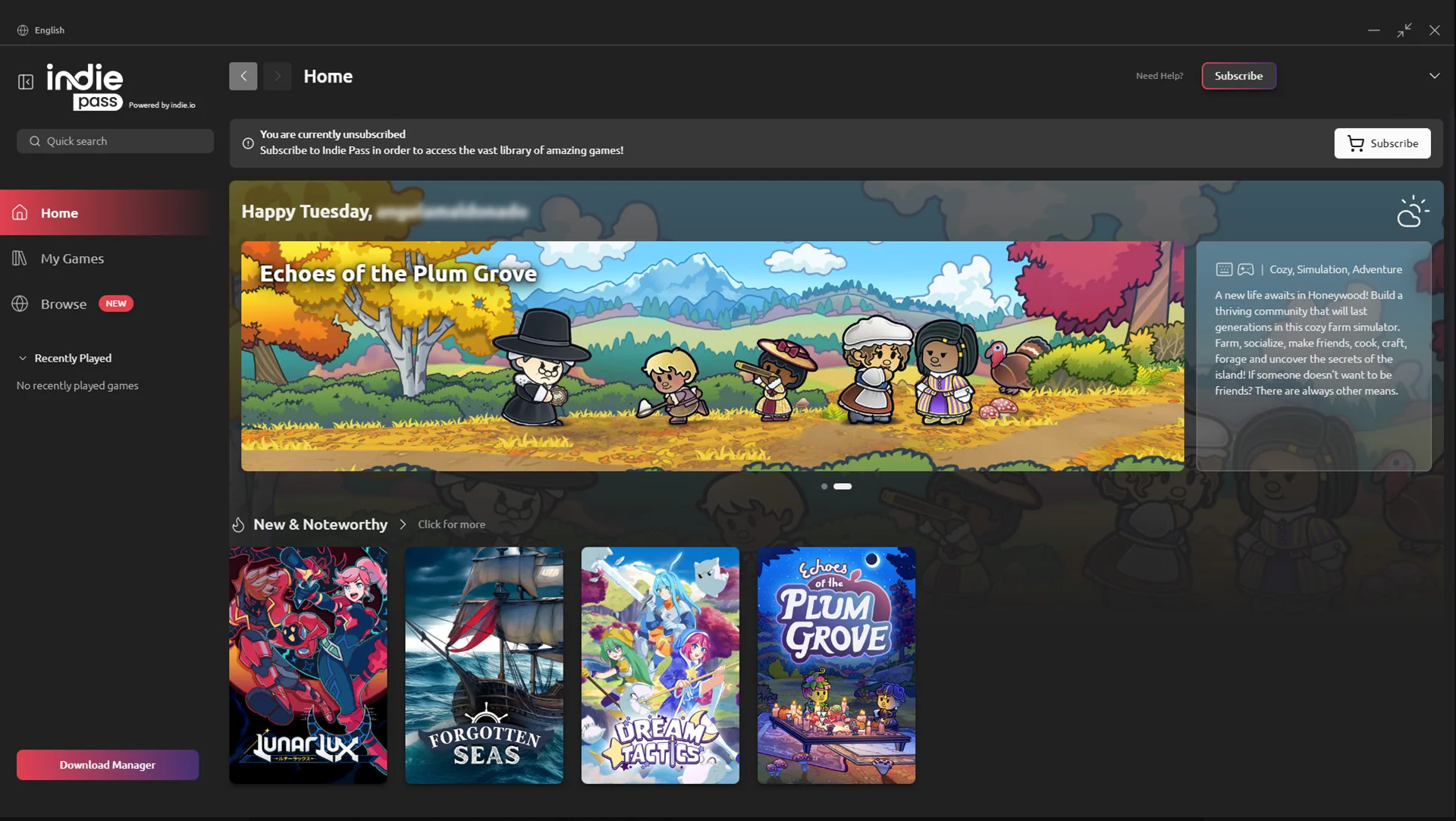
Task: Collapse the sidebar using the panel icon
Action: [26, 82]
